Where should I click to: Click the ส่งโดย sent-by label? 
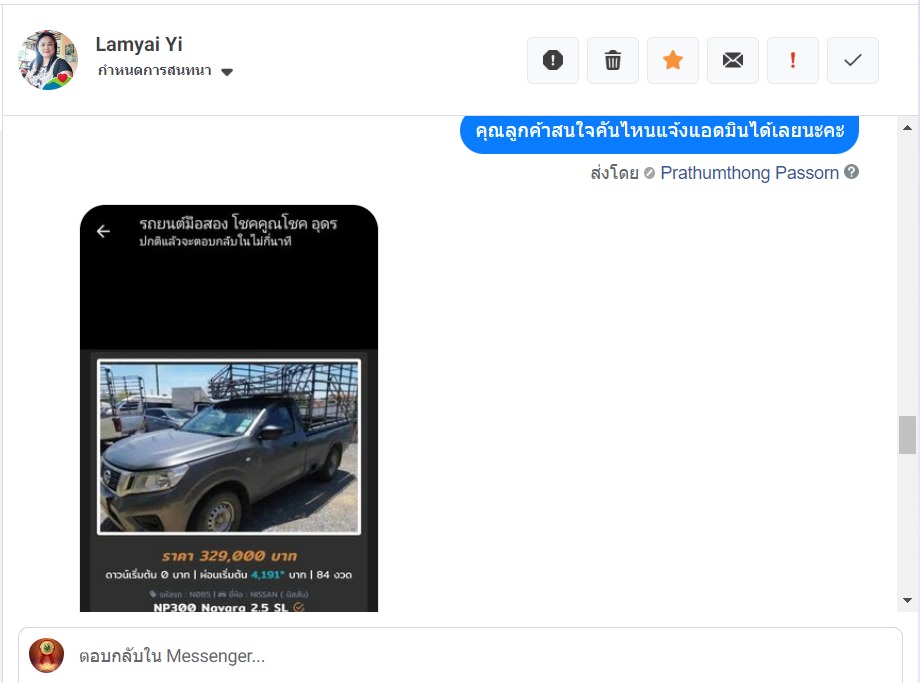(x=614, y=173)
